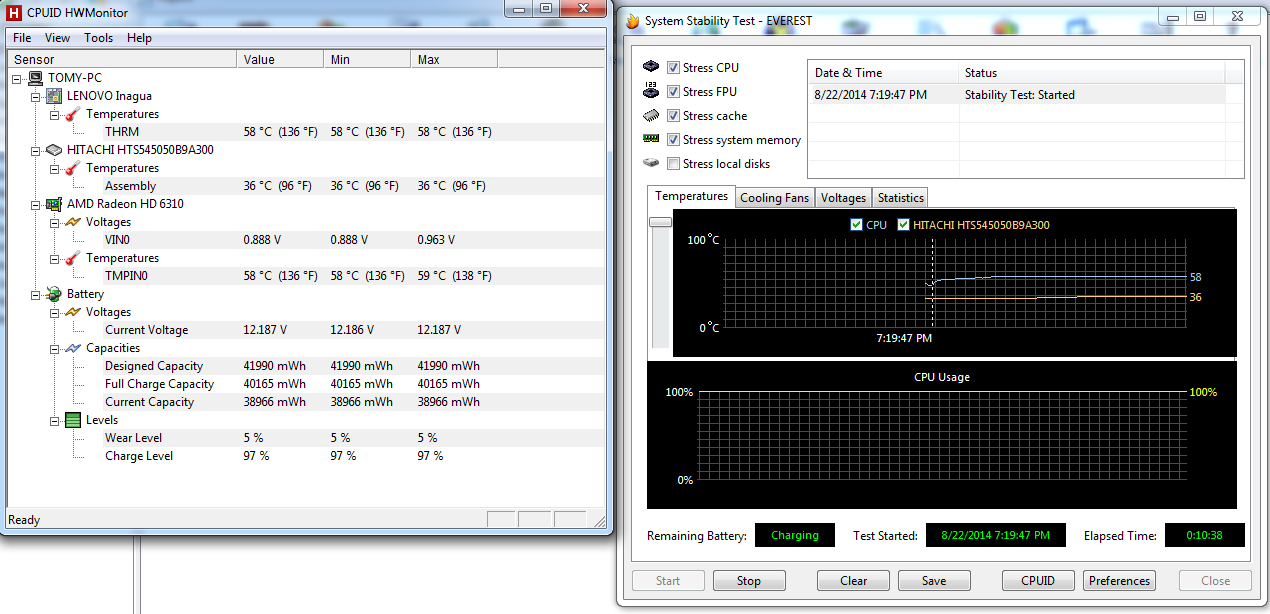Click the Clear button
1270x614 pixels.
pos(853,581)
